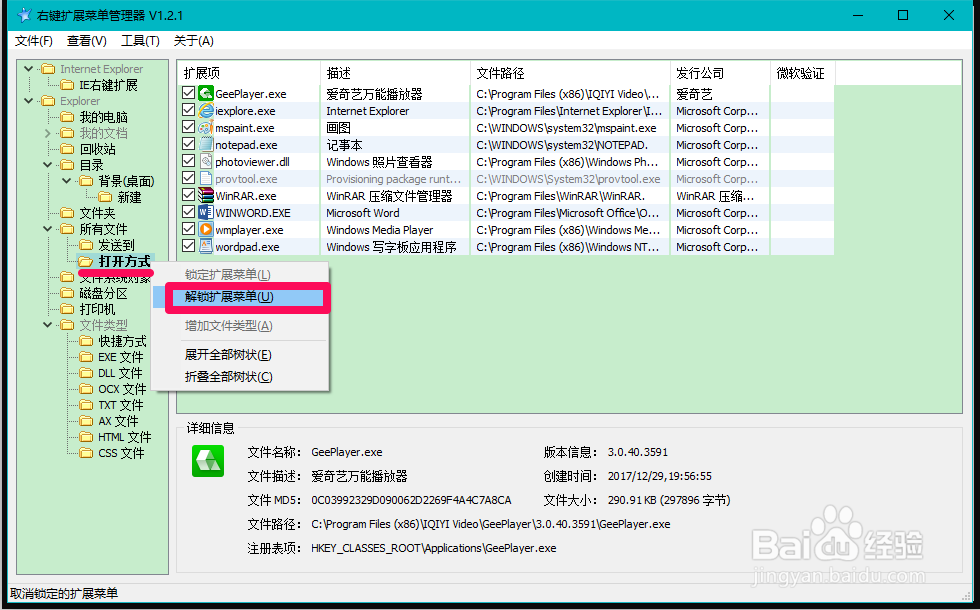This screenshot has height=610, width=980.
Task: Click the iexplore.exe Internet Explorer icon
Action: [x=206, y=111]
